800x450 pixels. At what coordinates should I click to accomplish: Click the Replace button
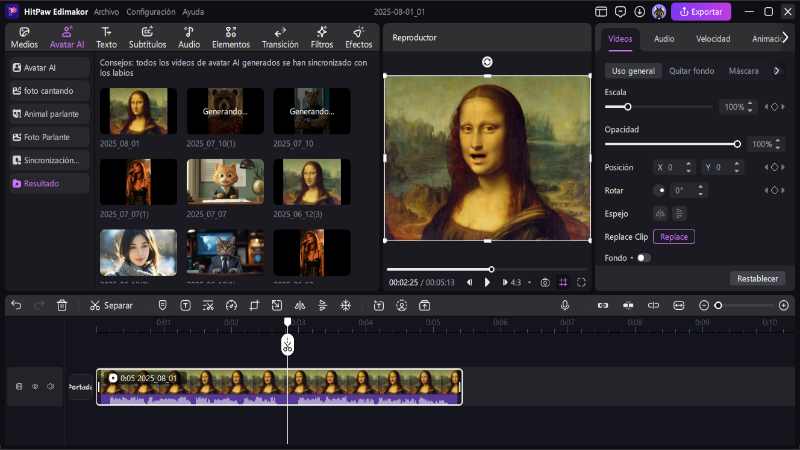673,237
